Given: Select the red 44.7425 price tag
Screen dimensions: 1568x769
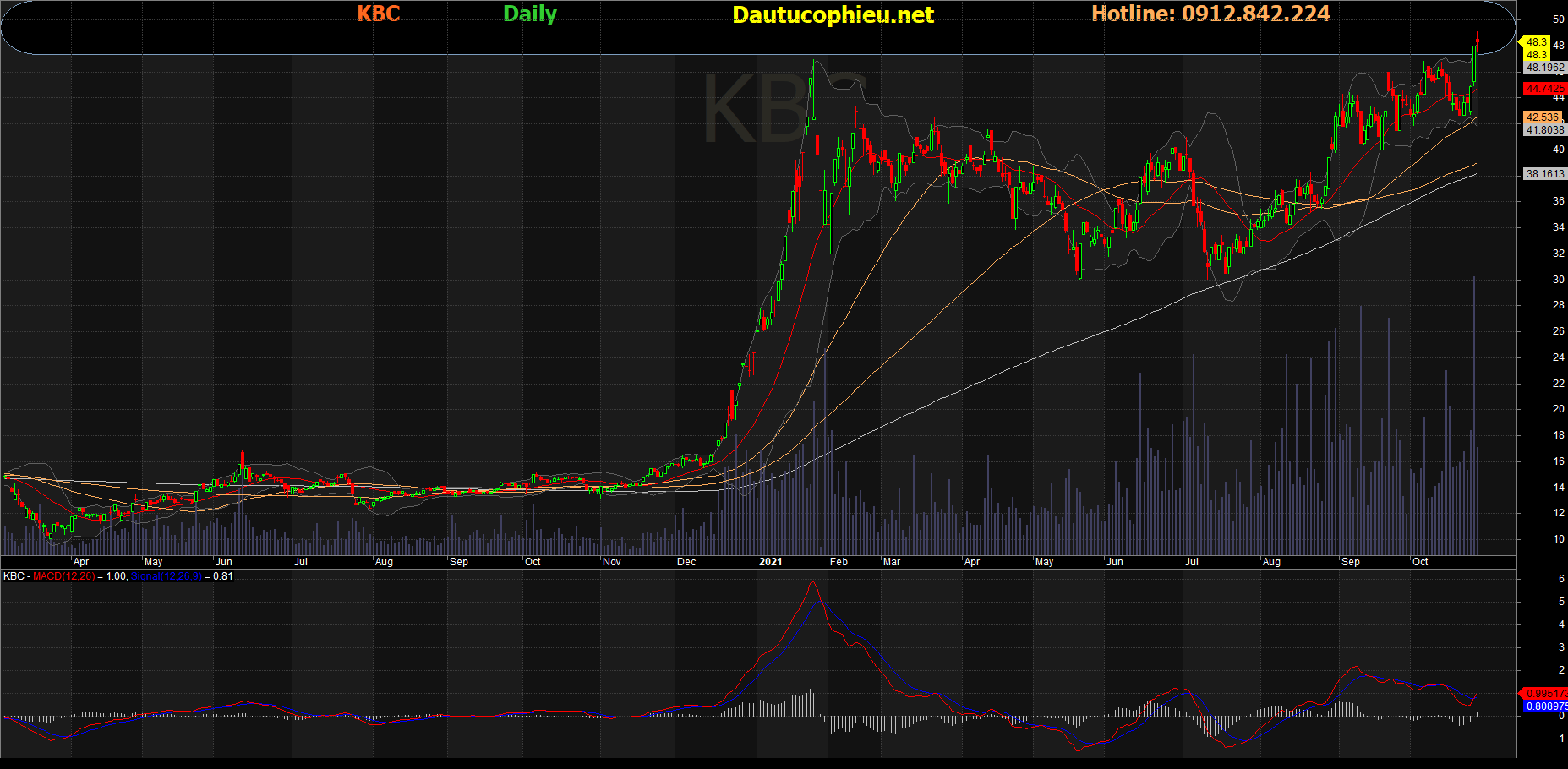Looking at the screenshot, I should (x=1544, y=88).
